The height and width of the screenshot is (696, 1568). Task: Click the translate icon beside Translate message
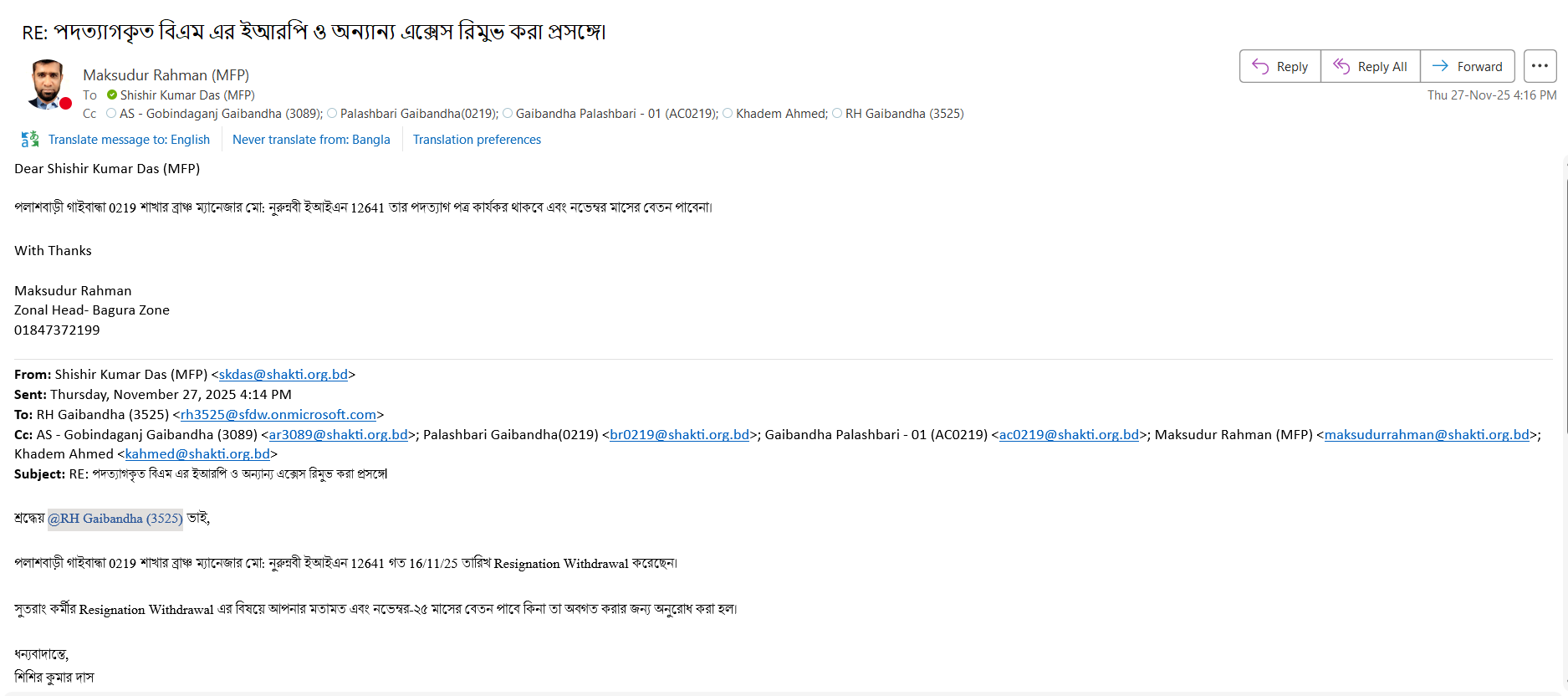30,140
